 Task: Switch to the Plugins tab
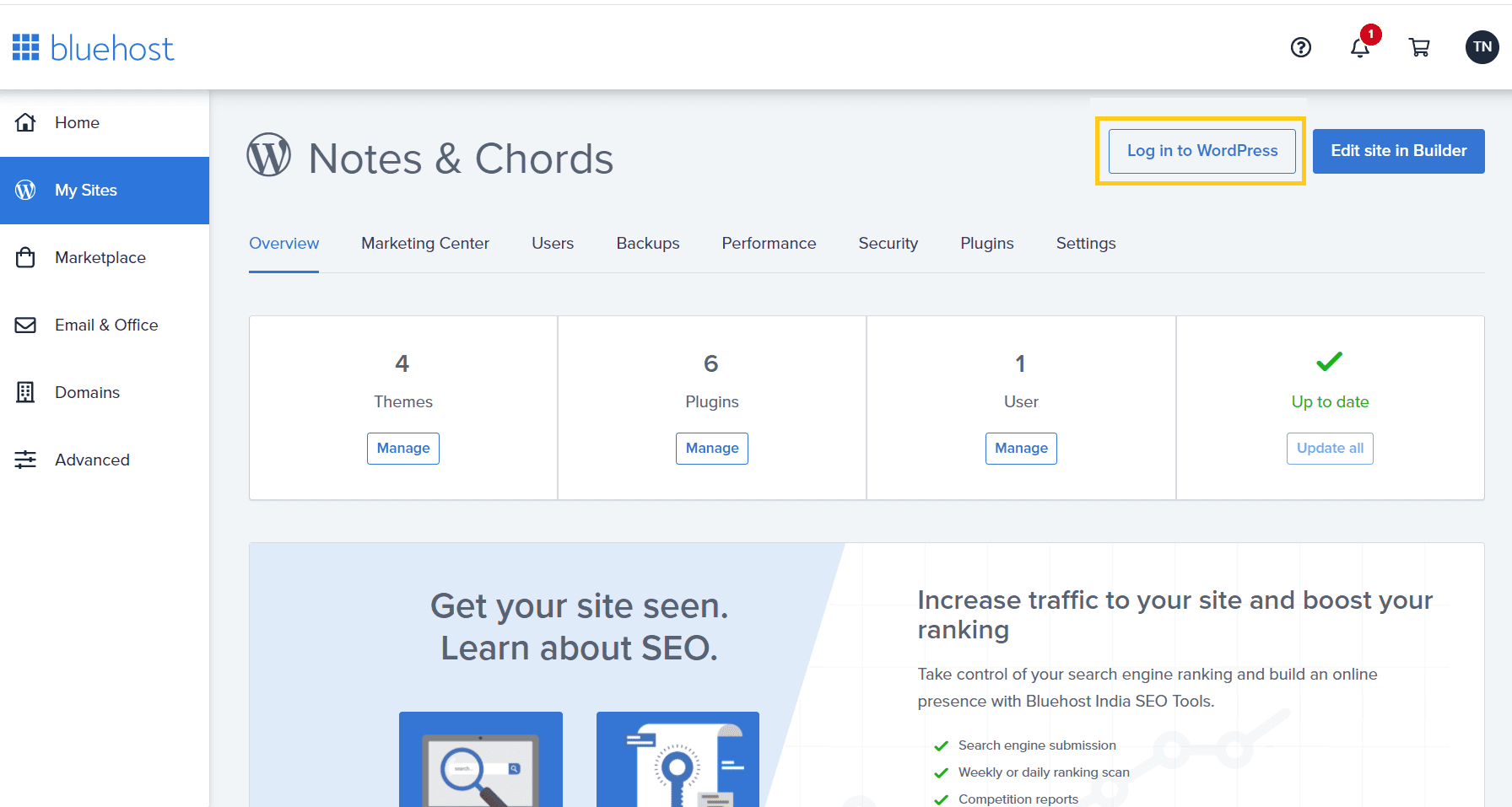point(987,243)
